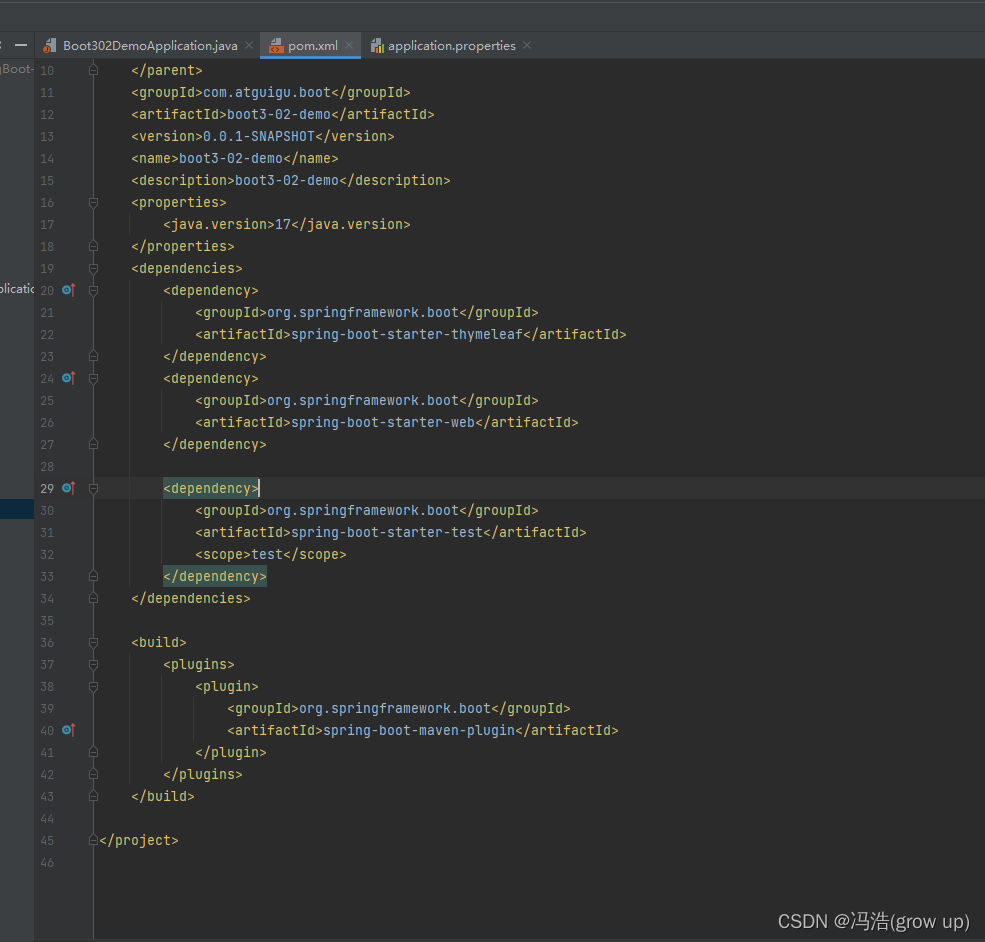
Task: Click the fold end marker at line 10
Action: click(x=93, y=70)
